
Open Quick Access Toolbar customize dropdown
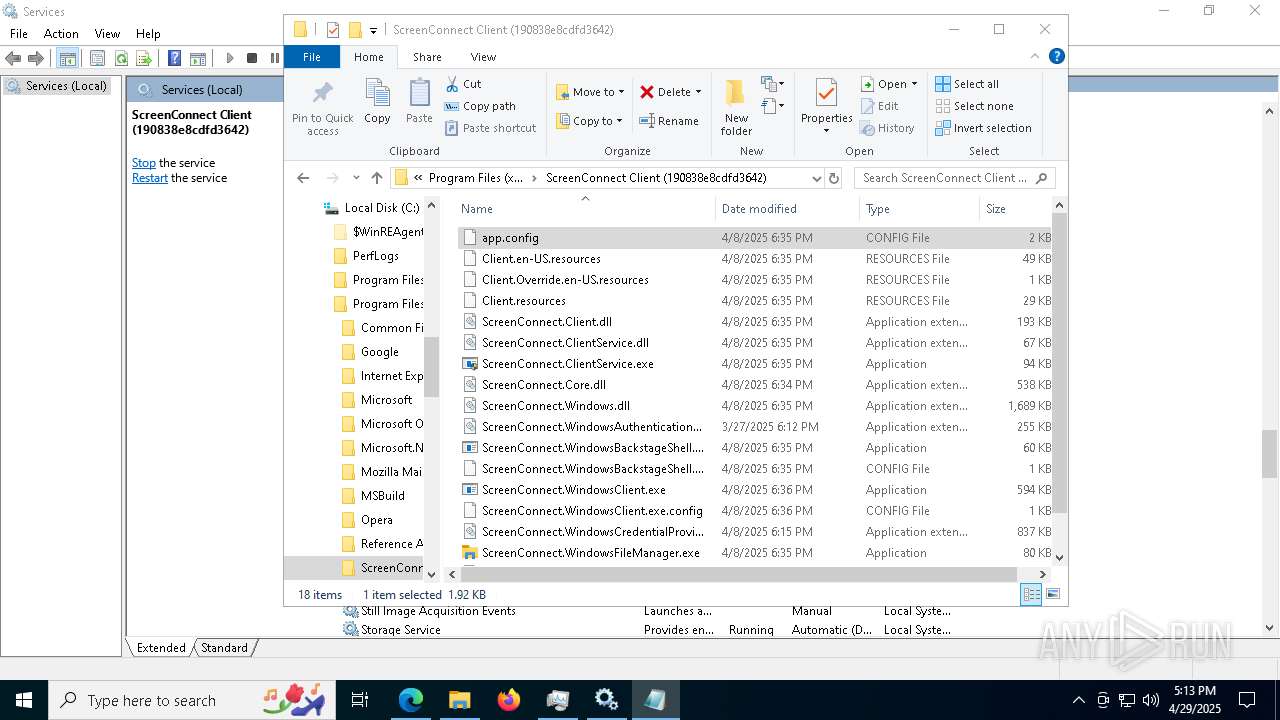373,30
